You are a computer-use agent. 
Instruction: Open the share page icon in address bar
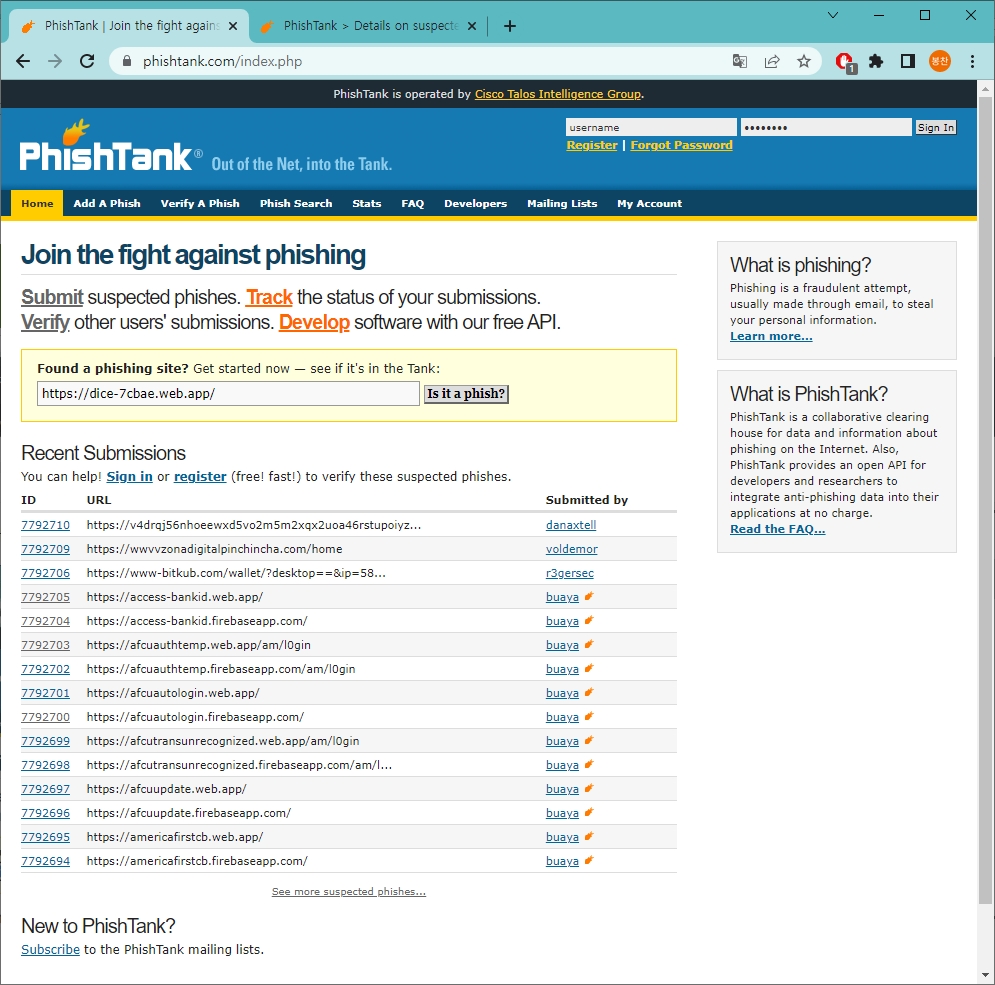pyautogui.click(x=772, y=61)
